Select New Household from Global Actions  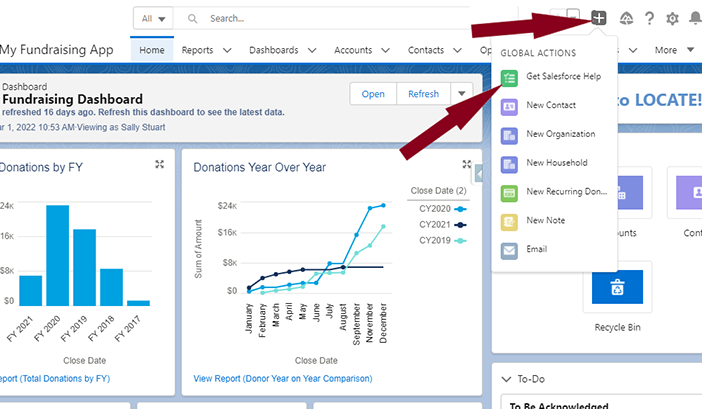coord(556,162)
